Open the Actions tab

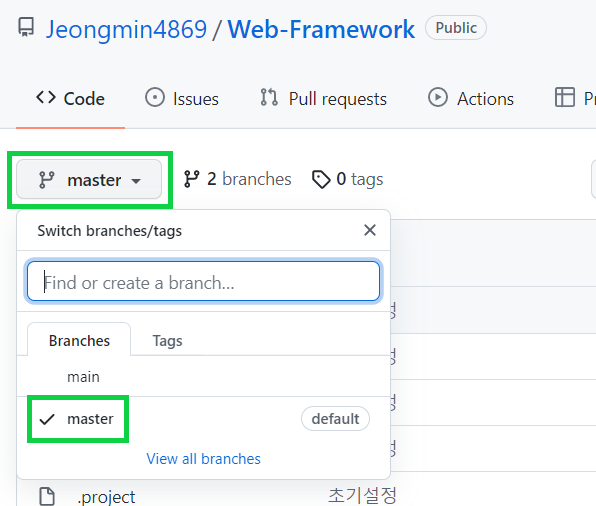point(471,99)
